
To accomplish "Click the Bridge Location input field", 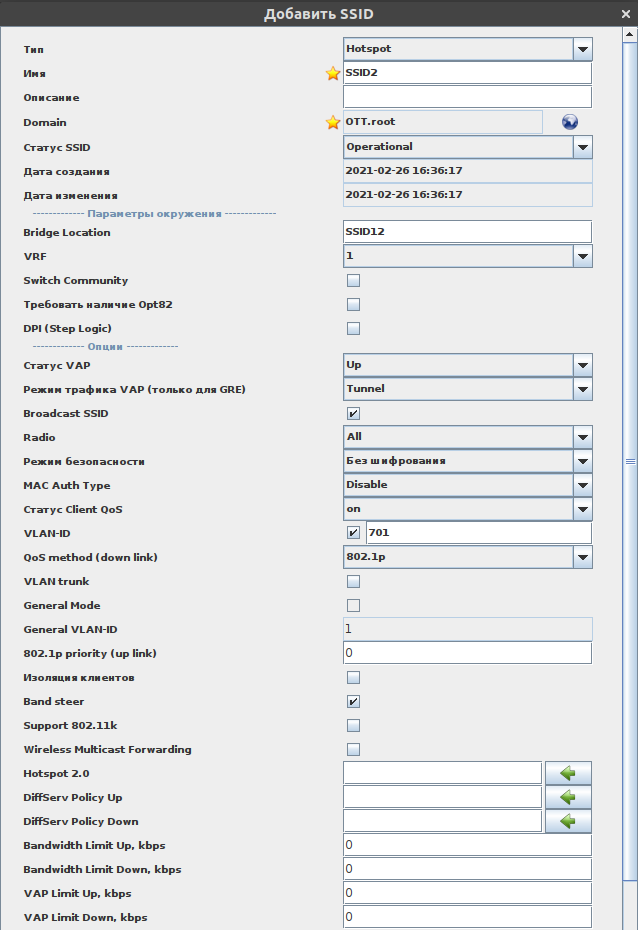I will 467,232.
